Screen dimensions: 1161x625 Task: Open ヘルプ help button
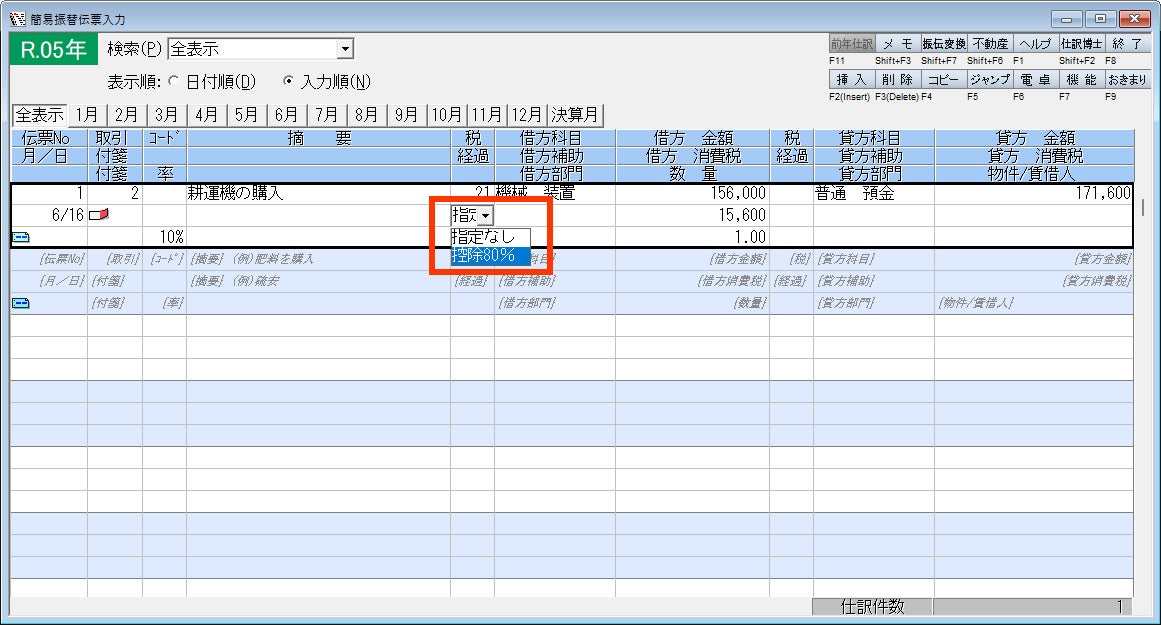[1036, 44]
